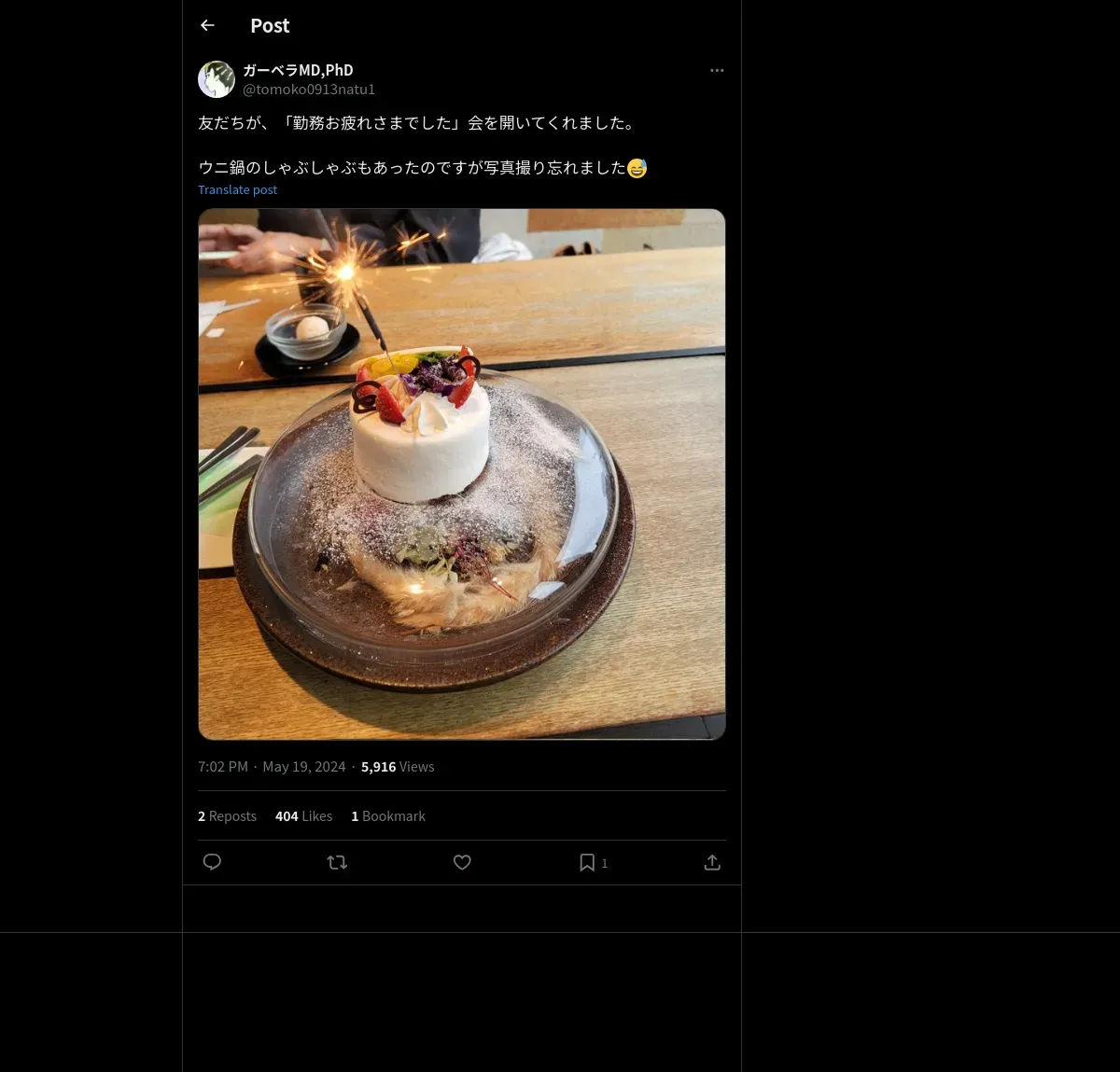Click the reply speech bubble icon

[x=212, y=862]
